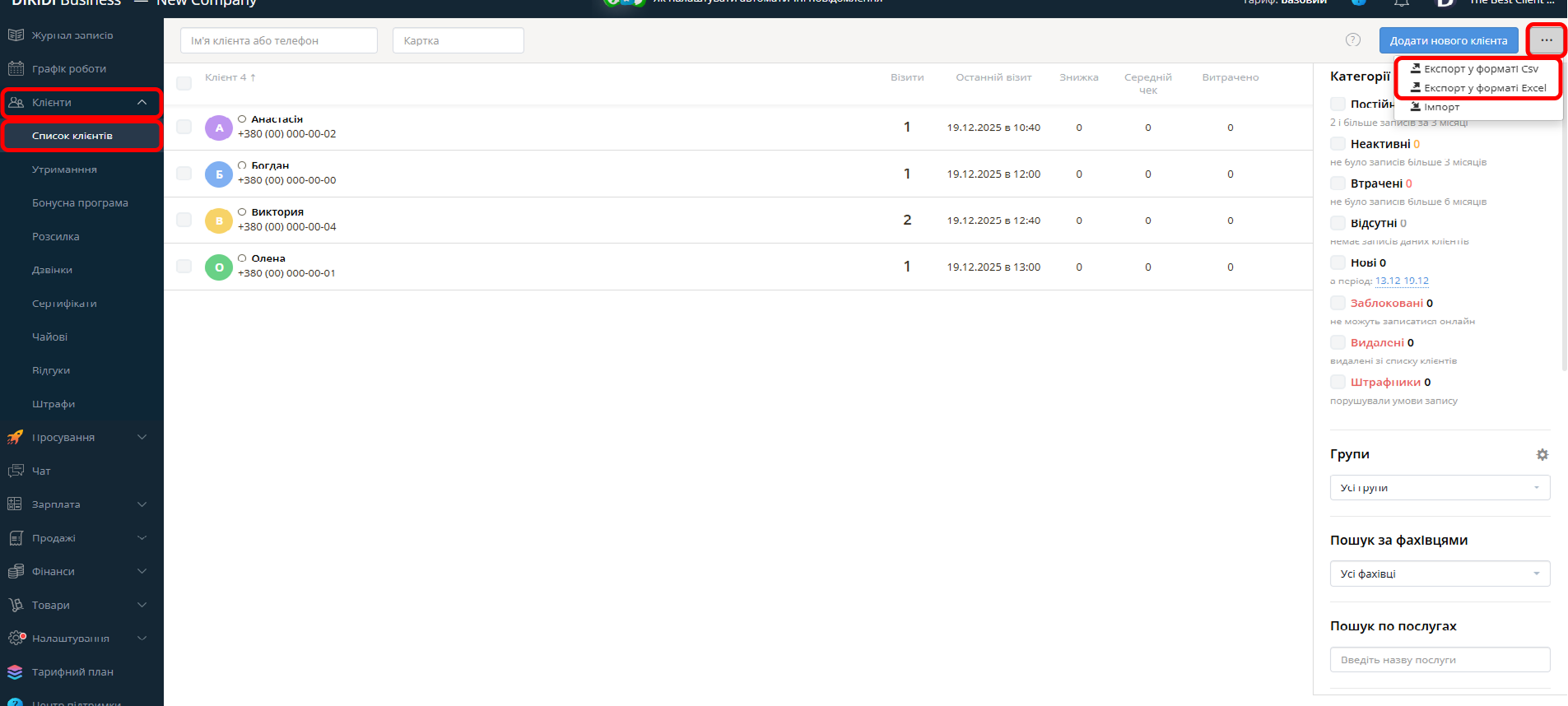The width and height of the screenshot is (1568, 706).
Task: Click the three dots more options button
Action: click(1546, 40)
